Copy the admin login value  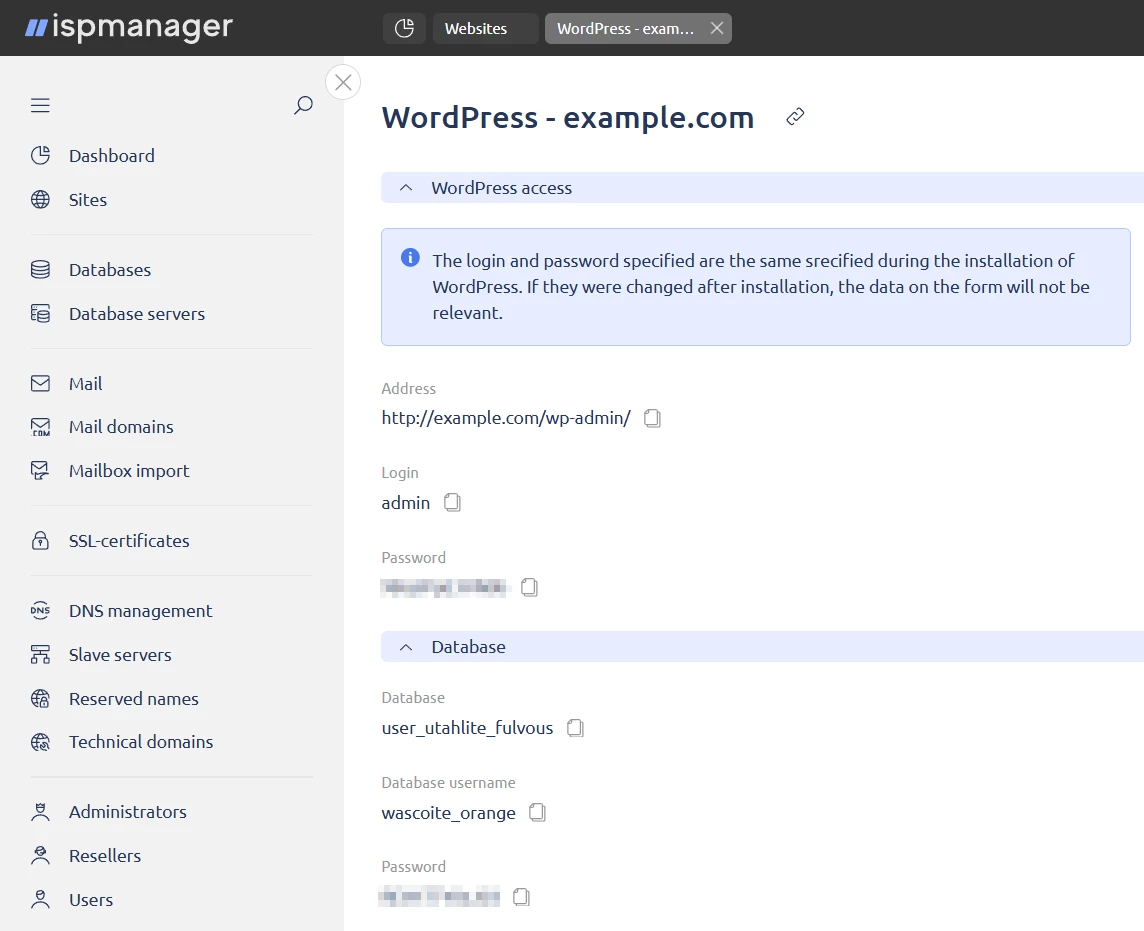coord(452,503)
